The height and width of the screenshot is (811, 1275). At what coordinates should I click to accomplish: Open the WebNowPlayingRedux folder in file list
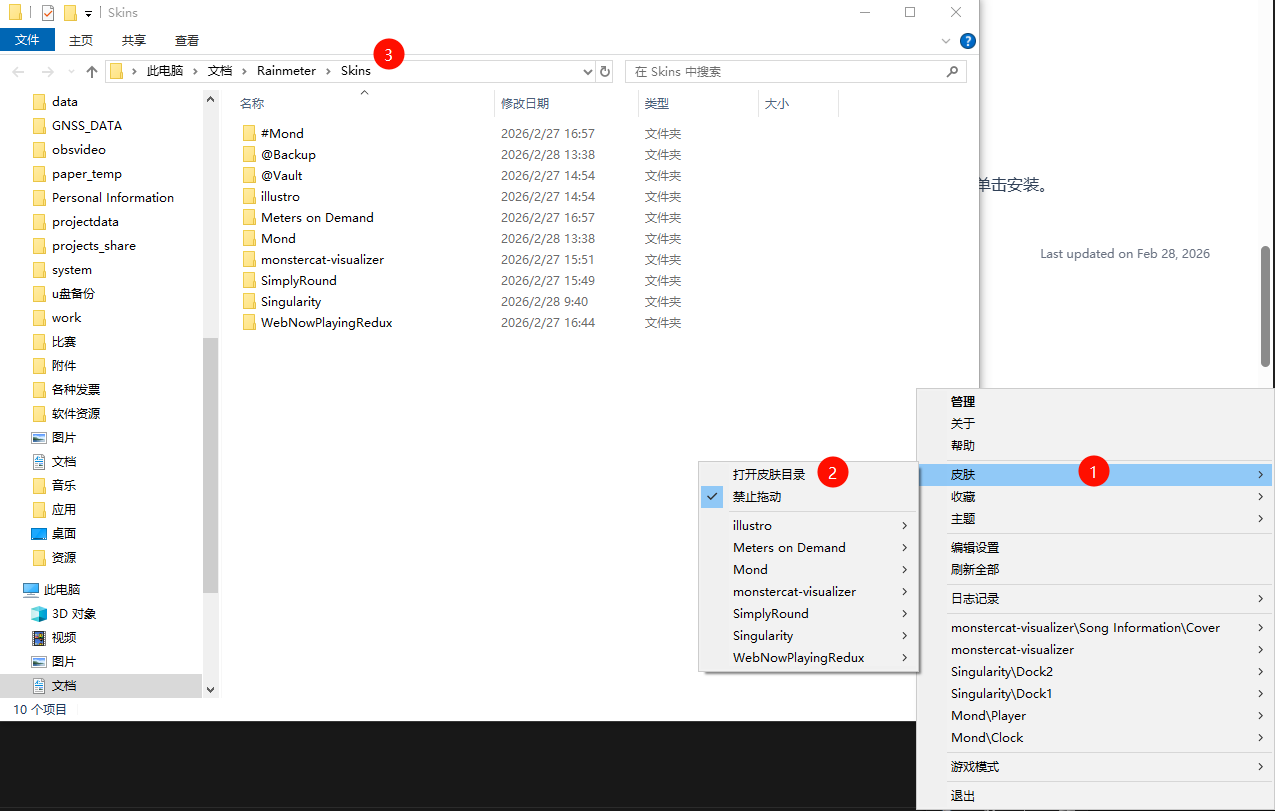click(326, 323)
